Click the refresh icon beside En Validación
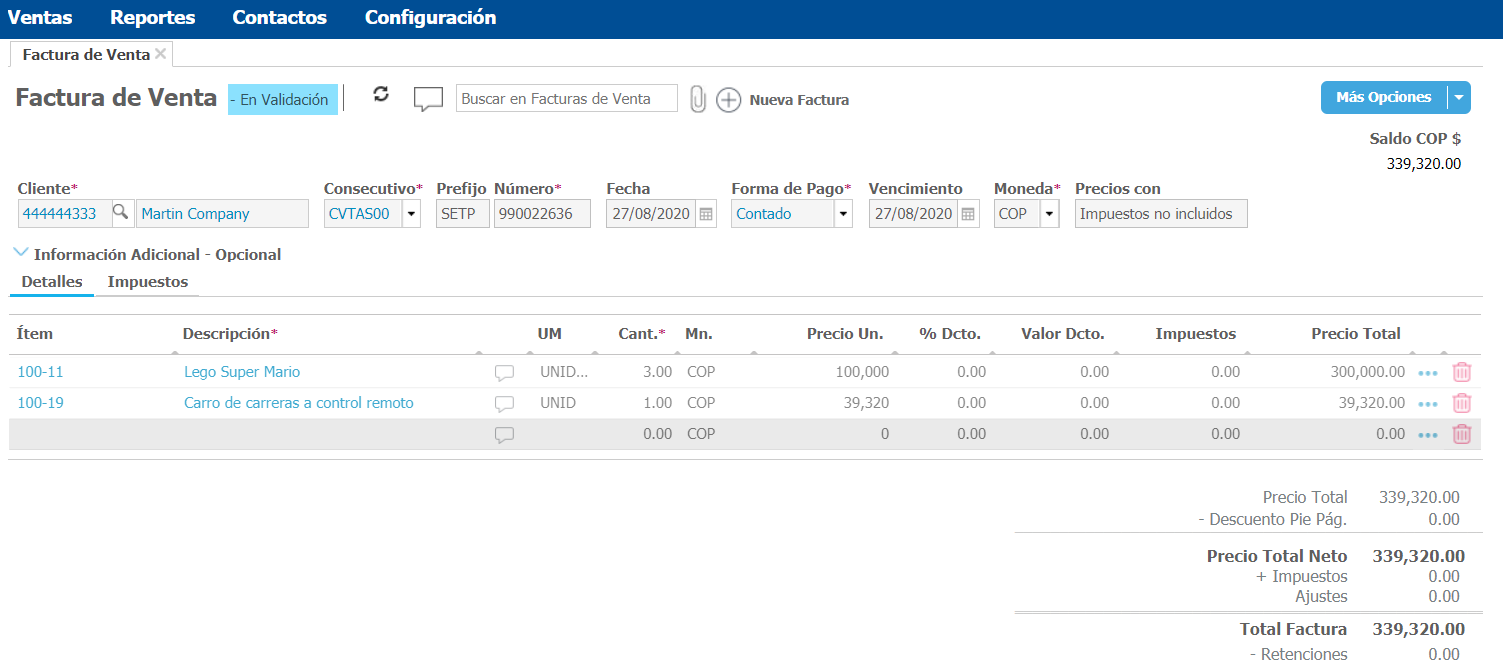Image resolution: width=1503 pixels, height=670 pixels. coord(380,94)
